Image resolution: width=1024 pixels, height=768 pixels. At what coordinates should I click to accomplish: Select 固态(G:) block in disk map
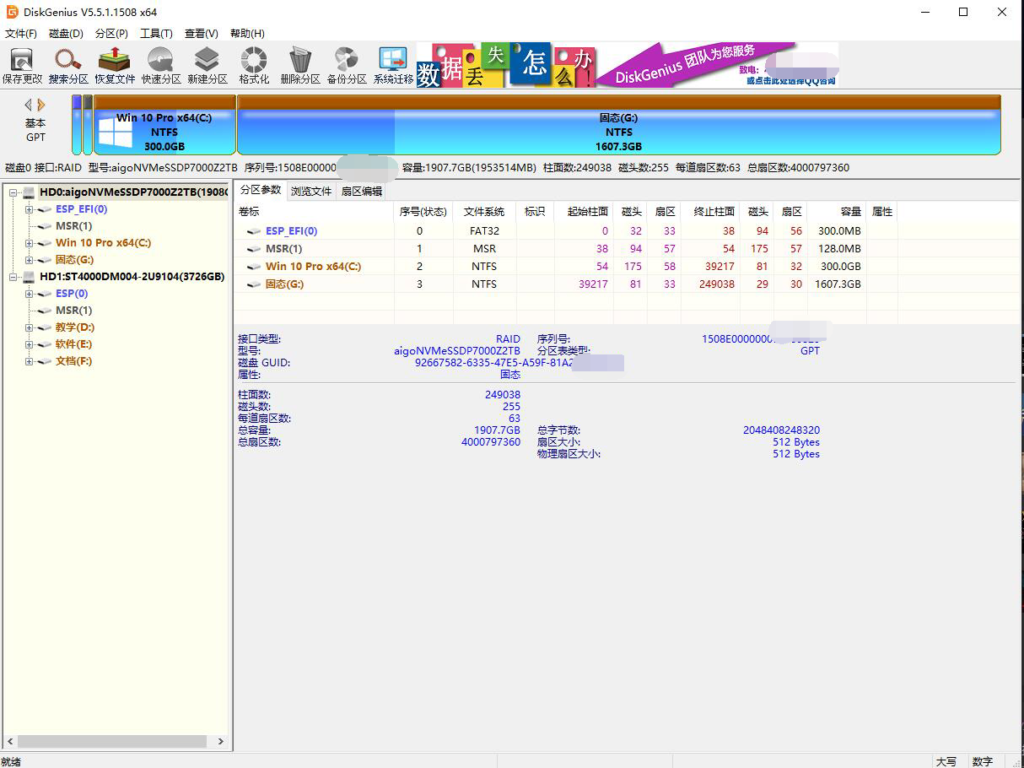(618, 125)
